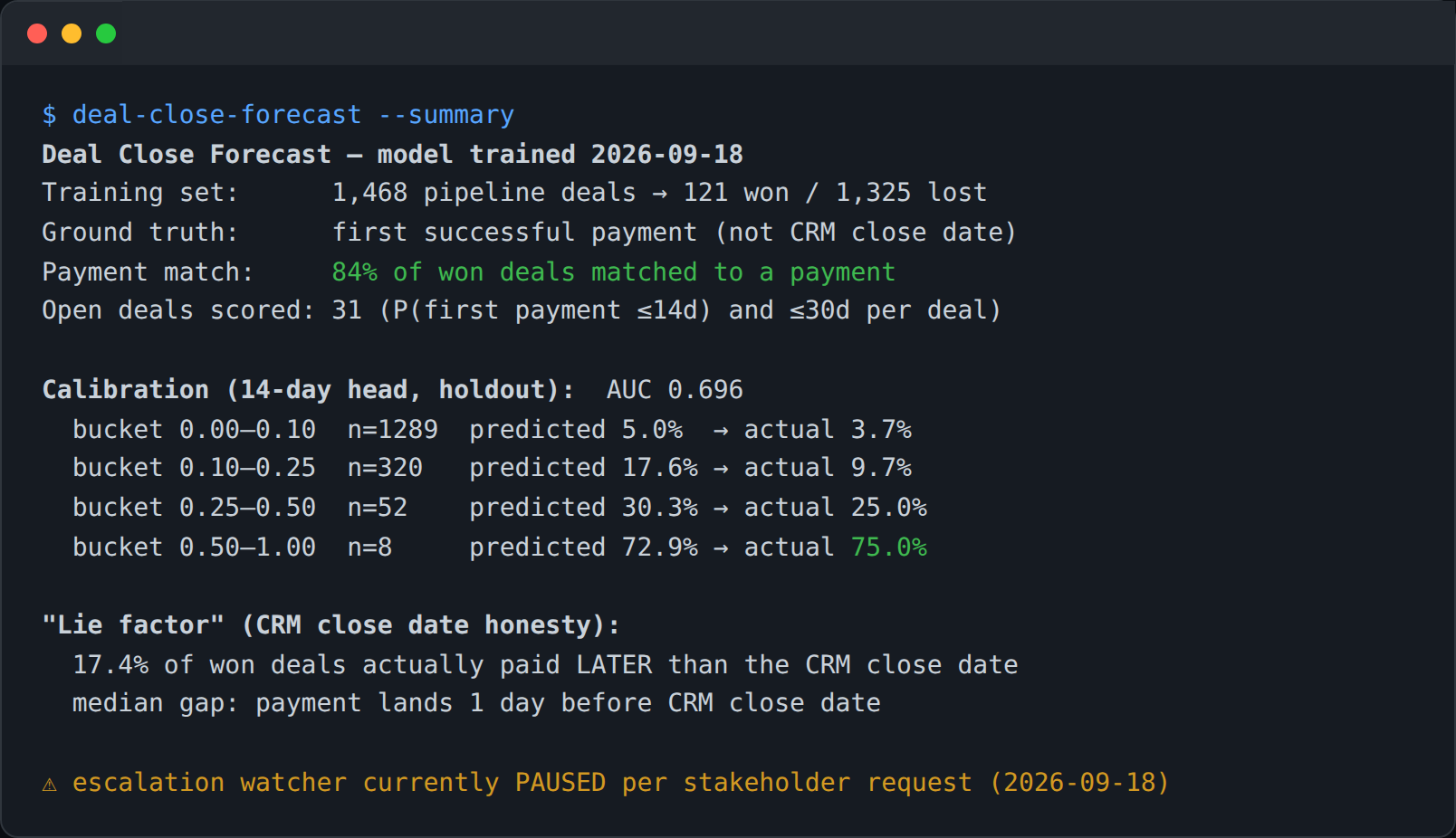1456x838 pixels.
Task: Click the 'actual 25.0%' value
Action: click(836, 508)
